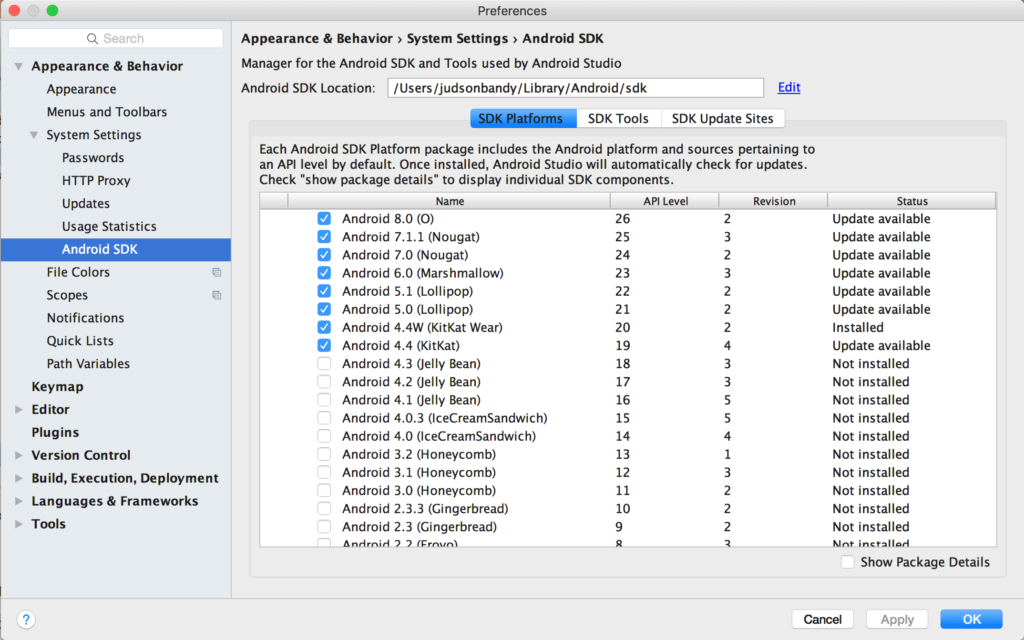1024x640 pixels.
Task: Open File Colors settings
Action: tap(78, 272)
